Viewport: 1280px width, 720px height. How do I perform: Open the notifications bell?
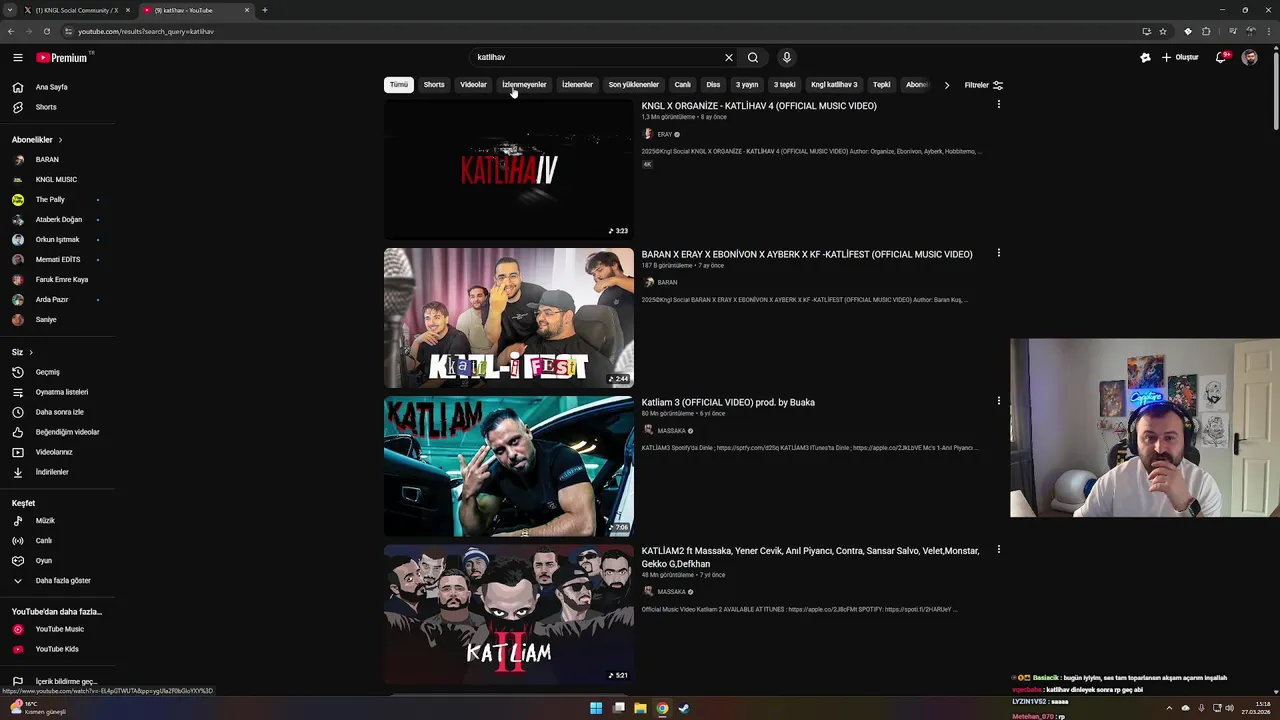tap(1221, 58)
